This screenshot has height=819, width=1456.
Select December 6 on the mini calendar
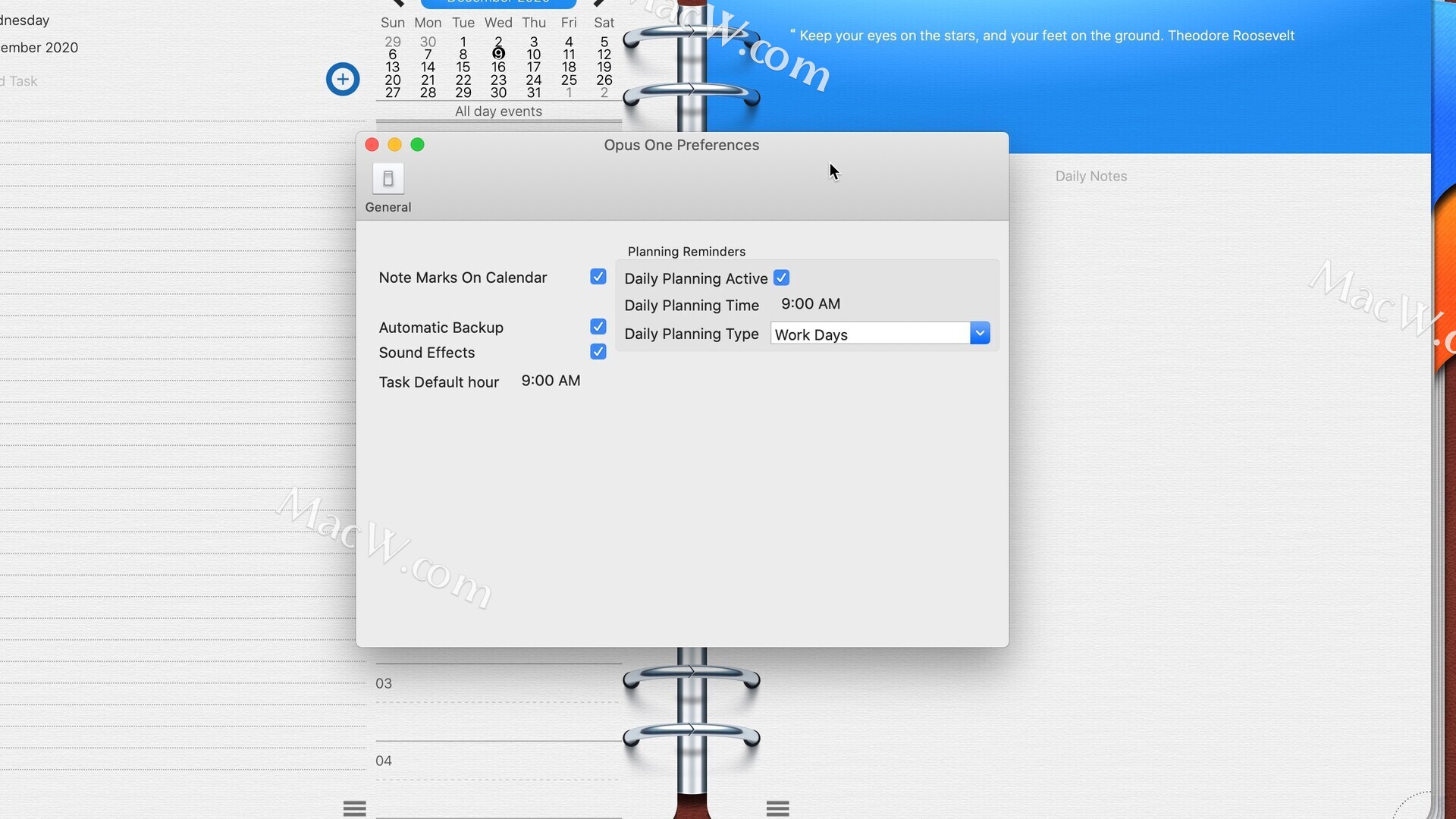[392, 54]
